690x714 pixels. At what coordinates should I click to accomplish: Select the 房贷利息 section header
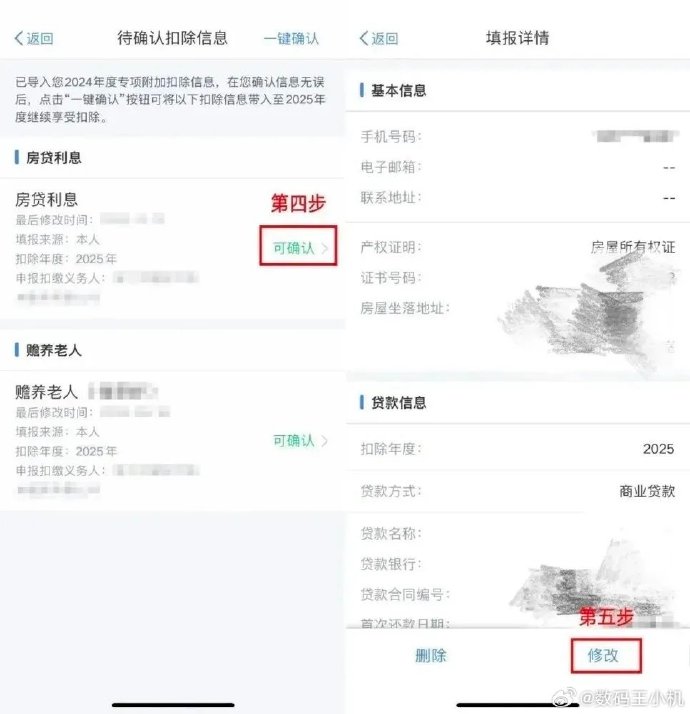coord(54,158)
